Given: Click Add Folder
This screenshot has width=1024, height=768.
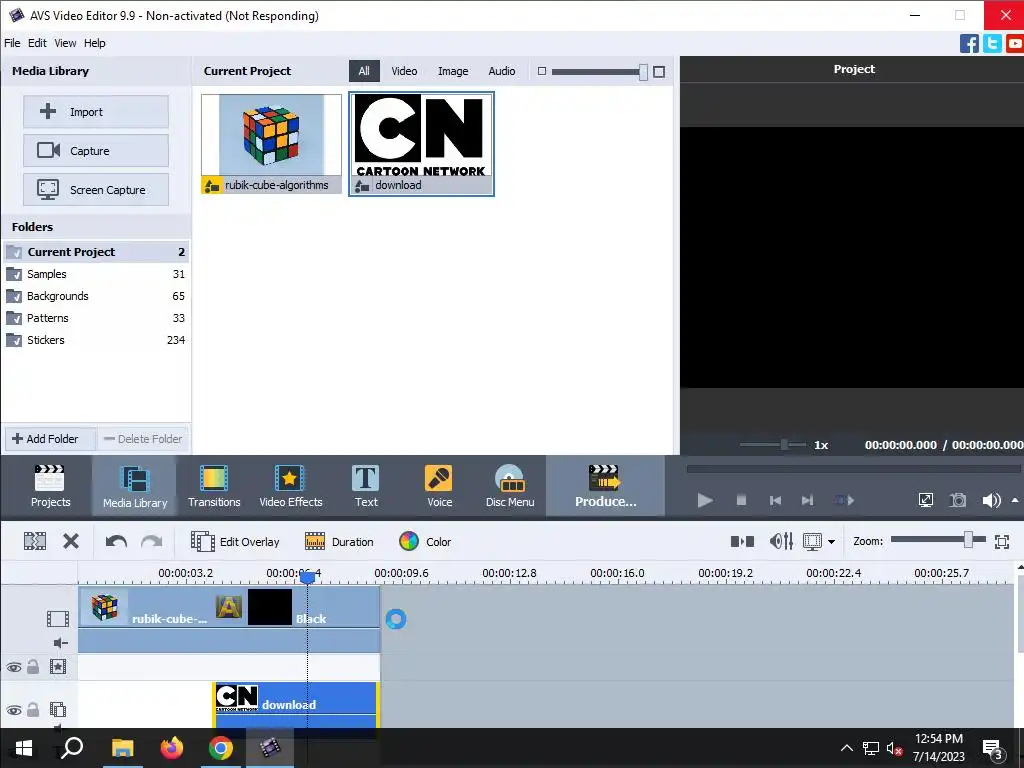Looking at the screenshot, I should [50, 439].
